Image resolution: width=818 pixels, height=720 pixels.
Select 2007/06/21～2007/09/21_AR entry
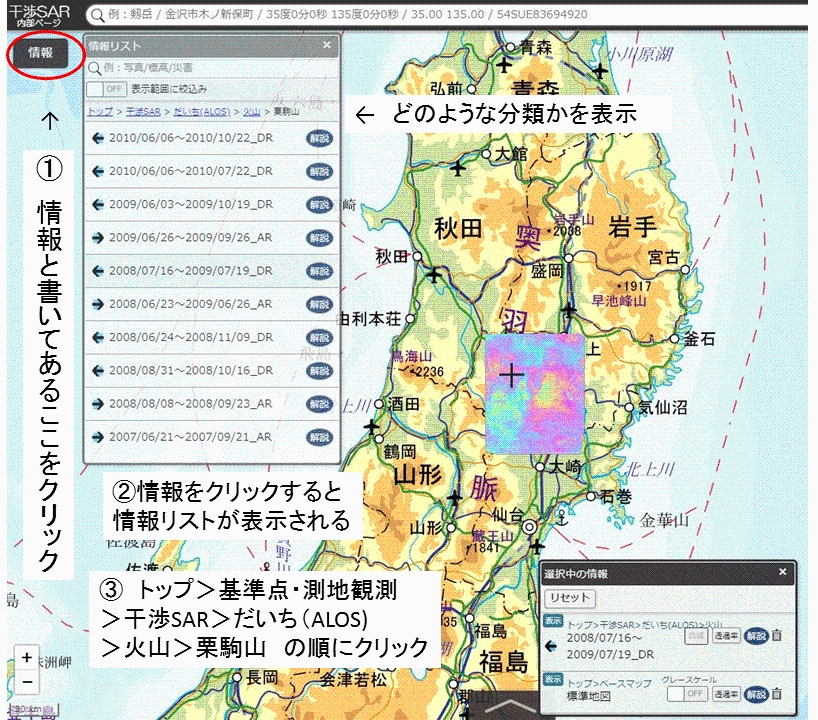click(x=212, y=437)
